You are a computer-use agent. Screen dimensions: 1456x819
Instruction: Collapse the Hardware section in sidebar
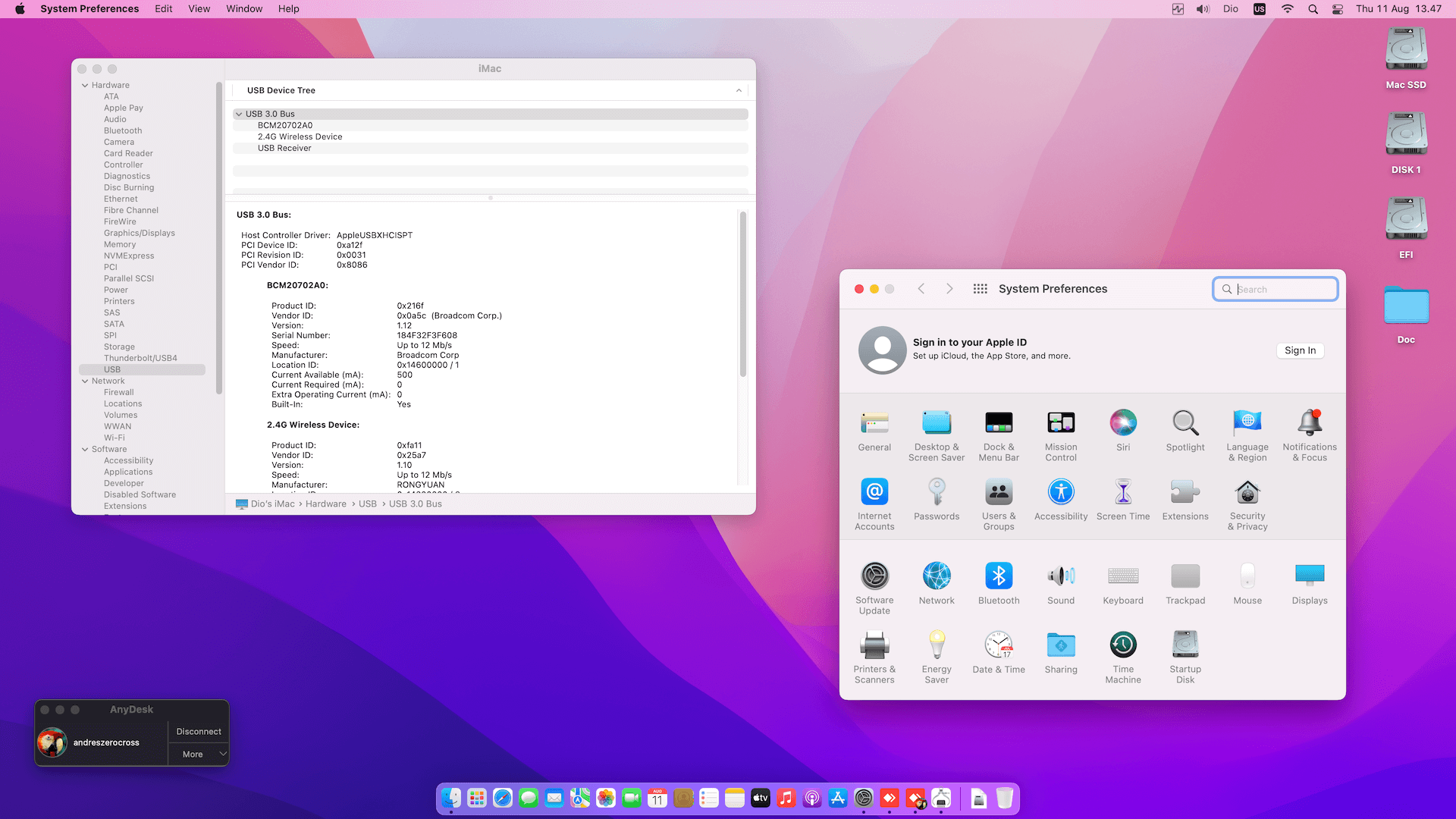(85, 85)
